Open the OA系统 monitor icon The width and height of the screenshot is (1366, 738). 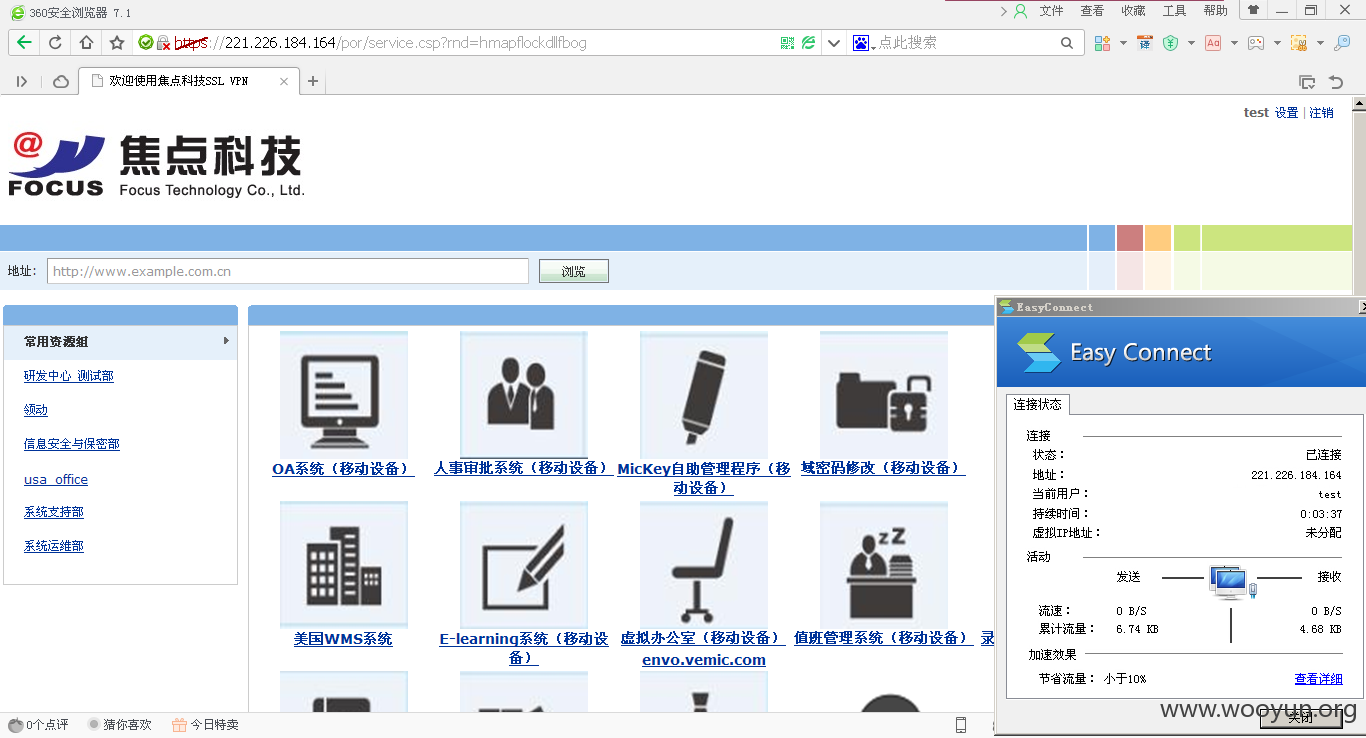coord(343,395)
